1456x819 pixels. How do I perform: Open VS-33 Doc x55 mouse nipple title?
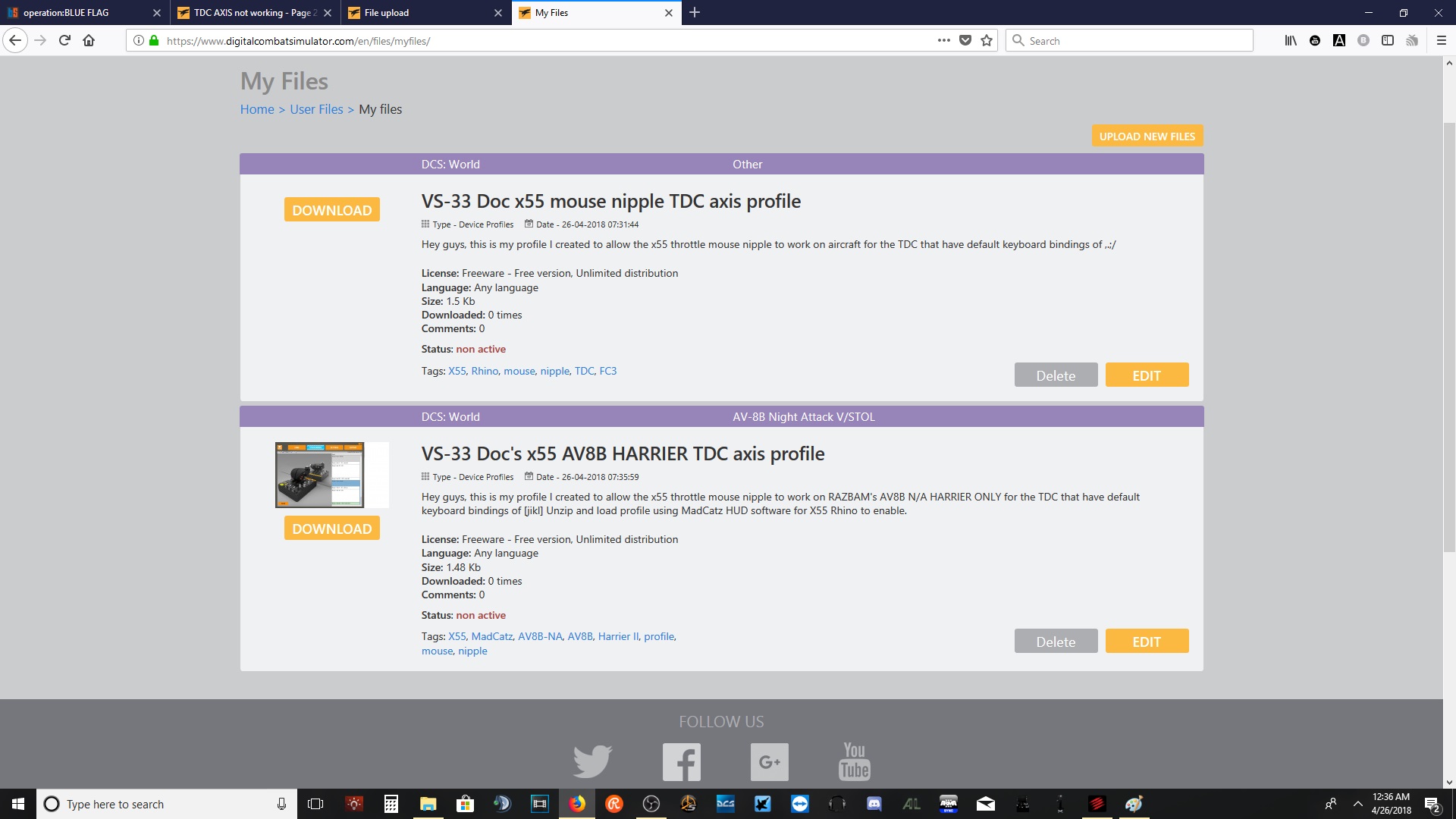[611, 201]
